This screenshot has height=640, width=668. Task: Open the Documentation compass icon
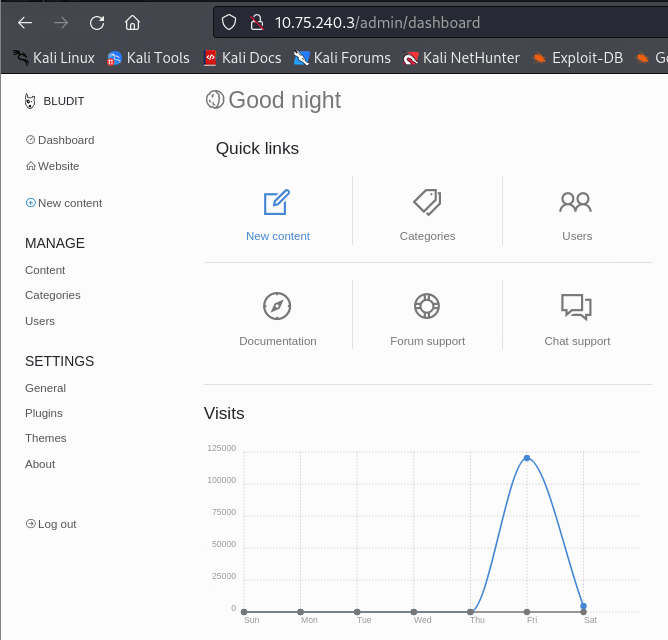(277, 306)
